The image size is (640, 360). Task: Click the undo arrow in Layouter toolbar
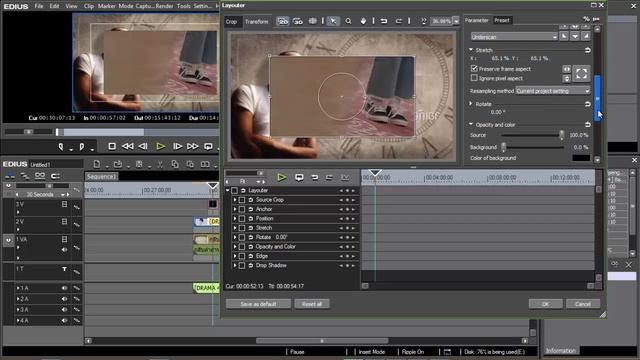(x=384, y=21)
